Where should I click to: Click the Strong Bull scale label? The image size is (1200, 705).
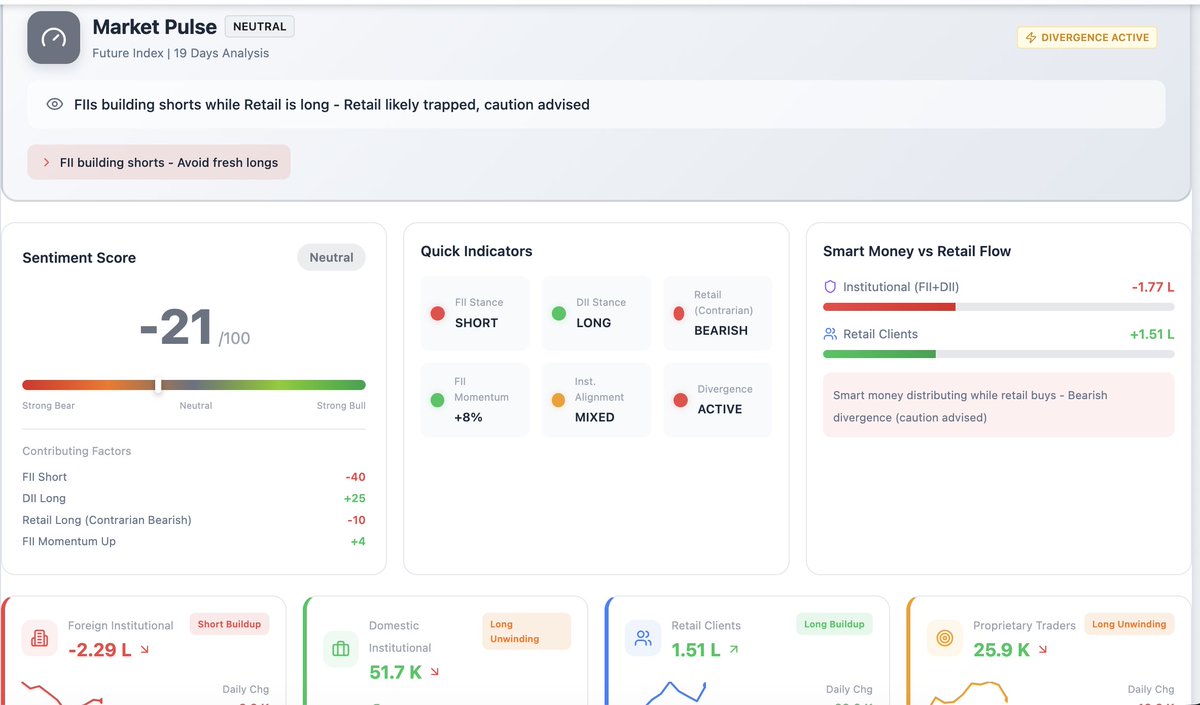pos(341,406)
